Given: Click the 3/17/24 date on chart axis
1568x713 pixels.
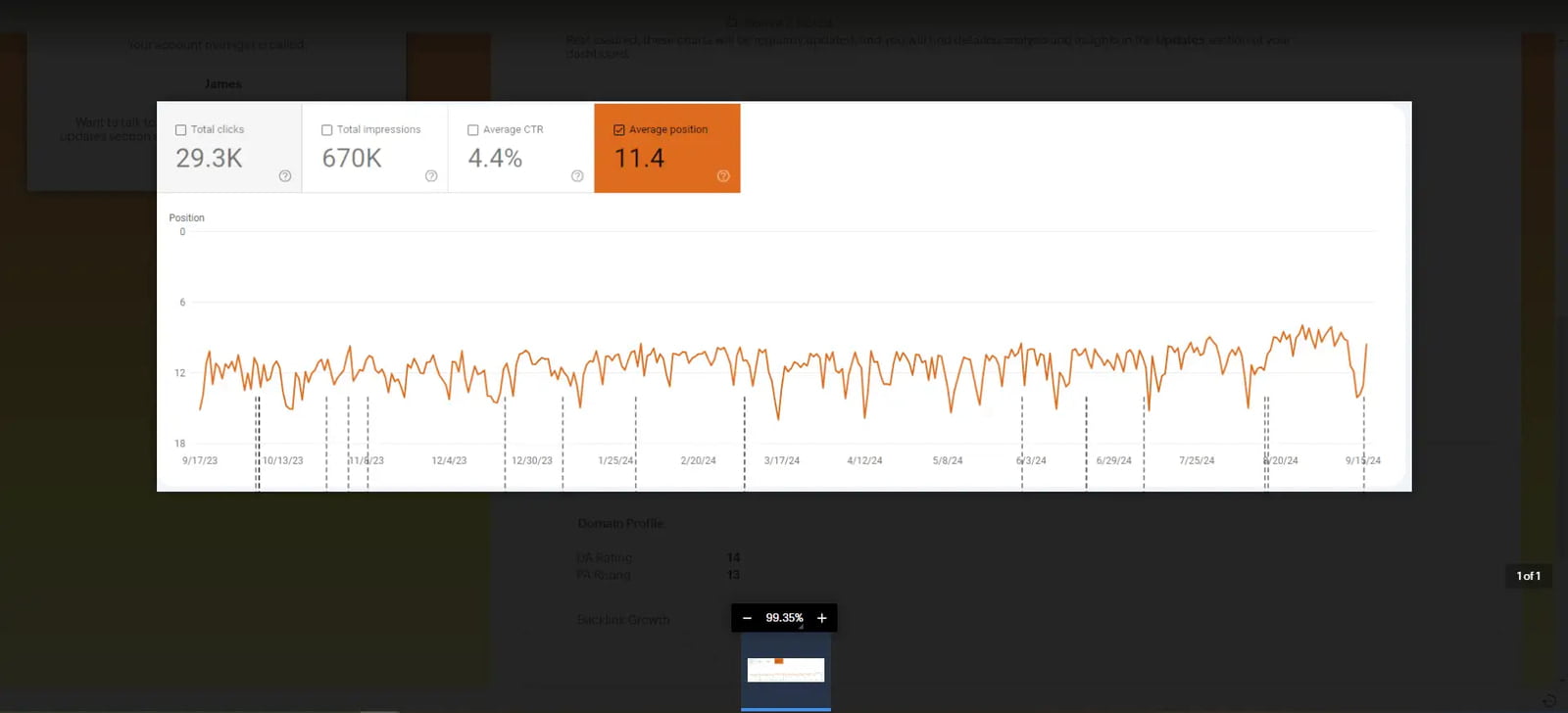Looking at the screenshot, I should tap(781, 460).
